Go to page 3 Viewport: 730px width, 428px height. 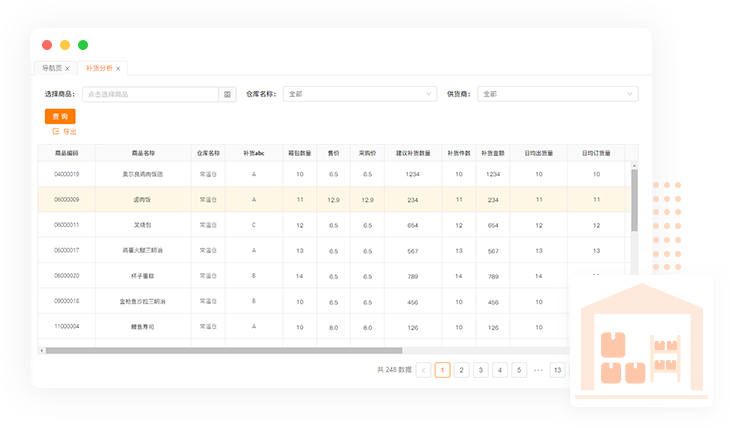(480, 370)
